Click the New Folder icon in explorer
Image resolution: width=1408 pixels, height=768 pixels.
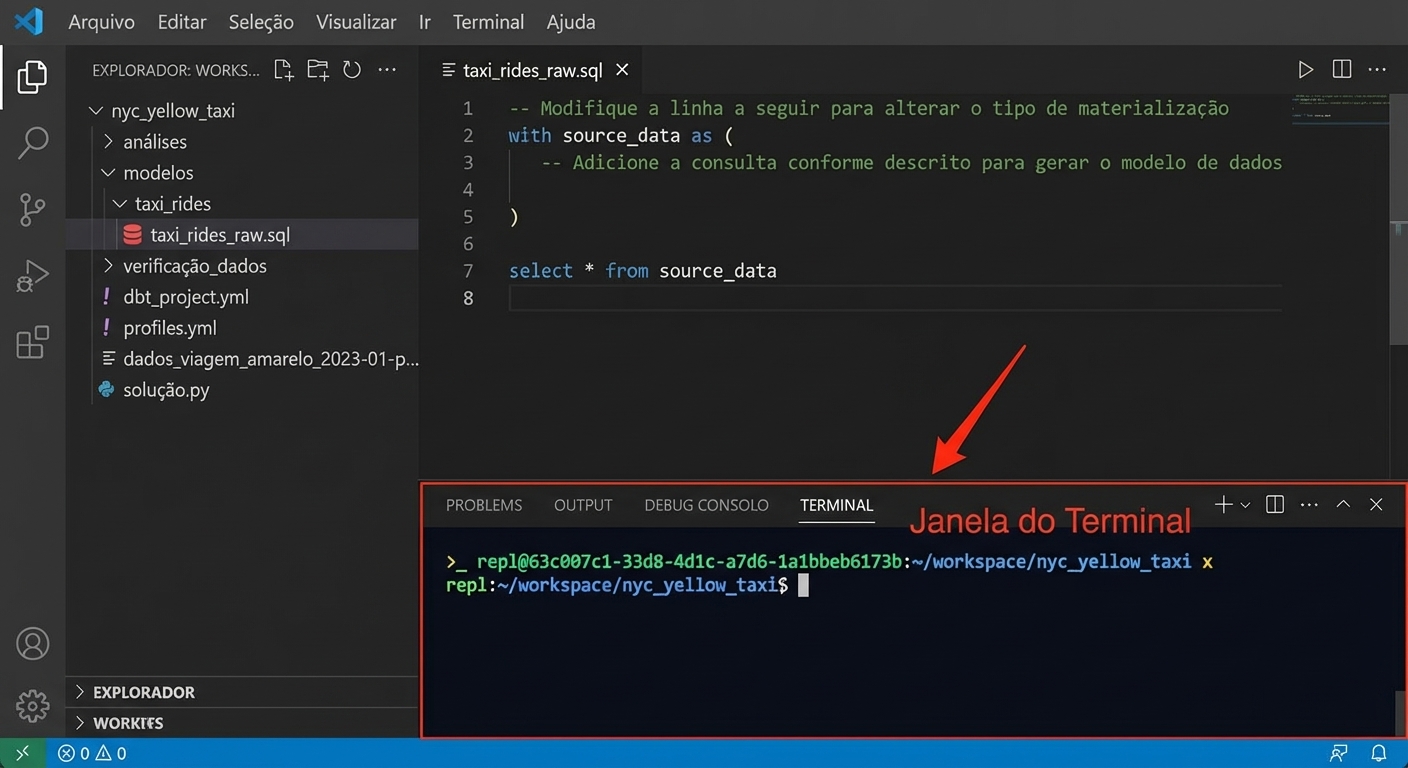[318, 70]
